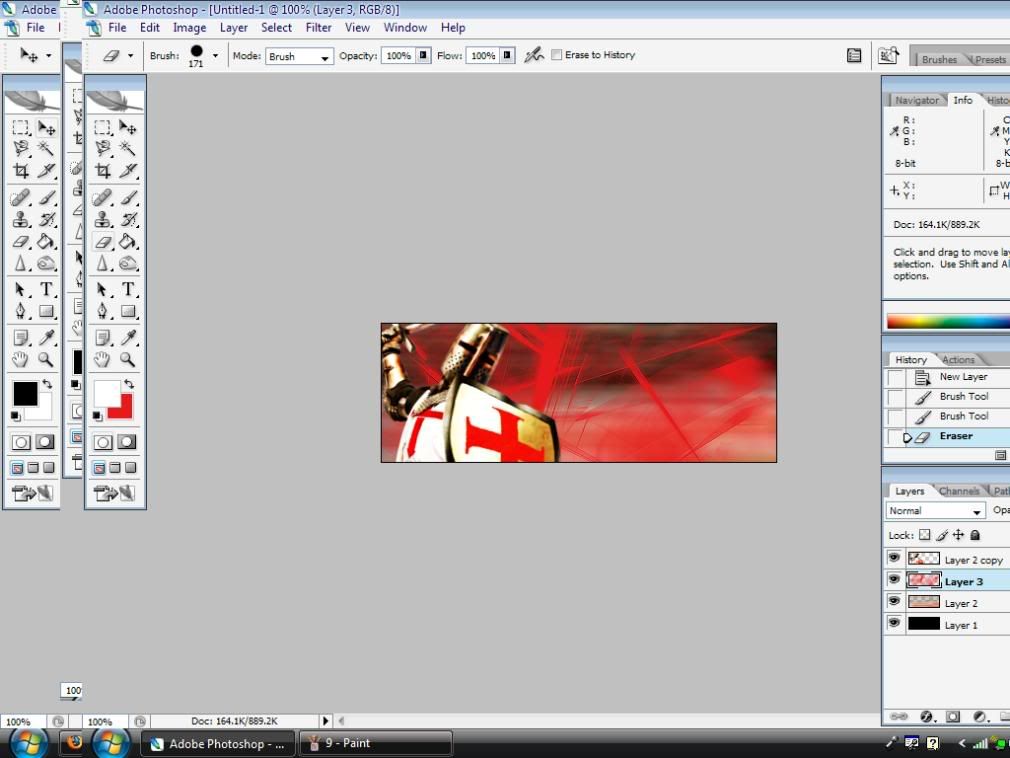This screenshot has height=758, width=1010.
Task: Select Eraser tool in leftmost background toolbox
Action: coord(21,242)
